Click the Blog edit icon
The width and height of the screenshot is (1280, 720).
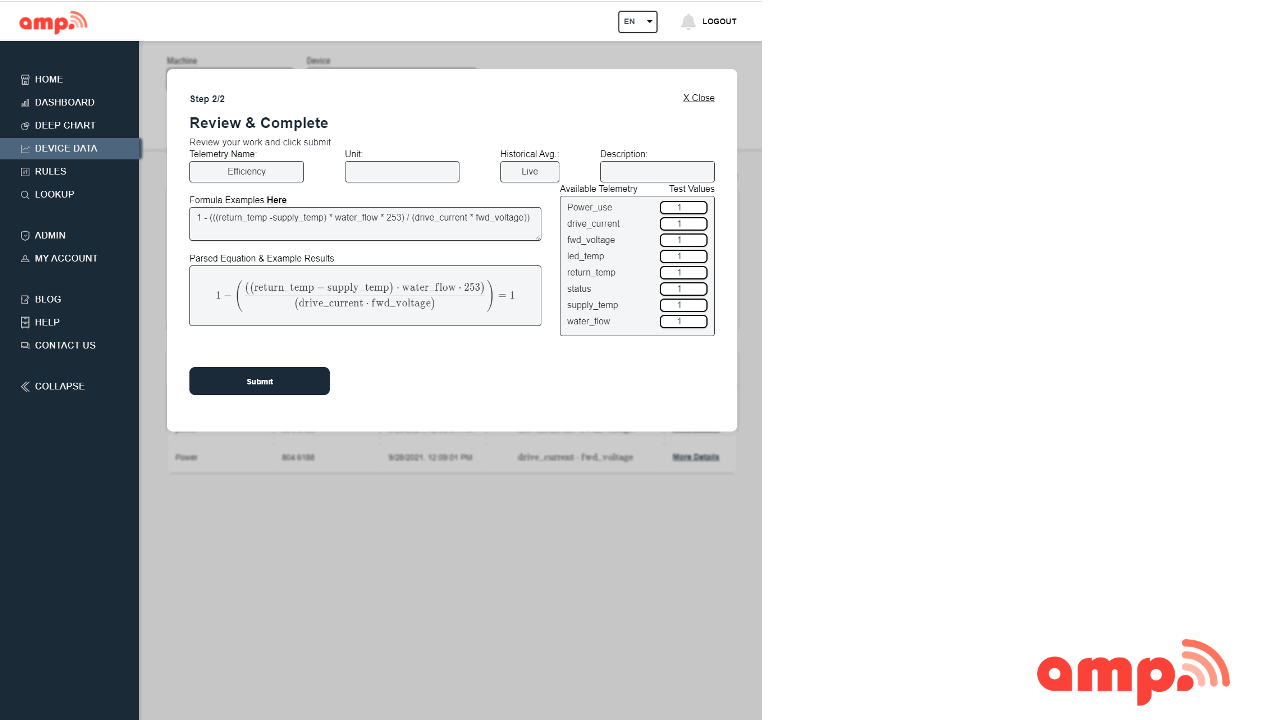click(25, 300)
